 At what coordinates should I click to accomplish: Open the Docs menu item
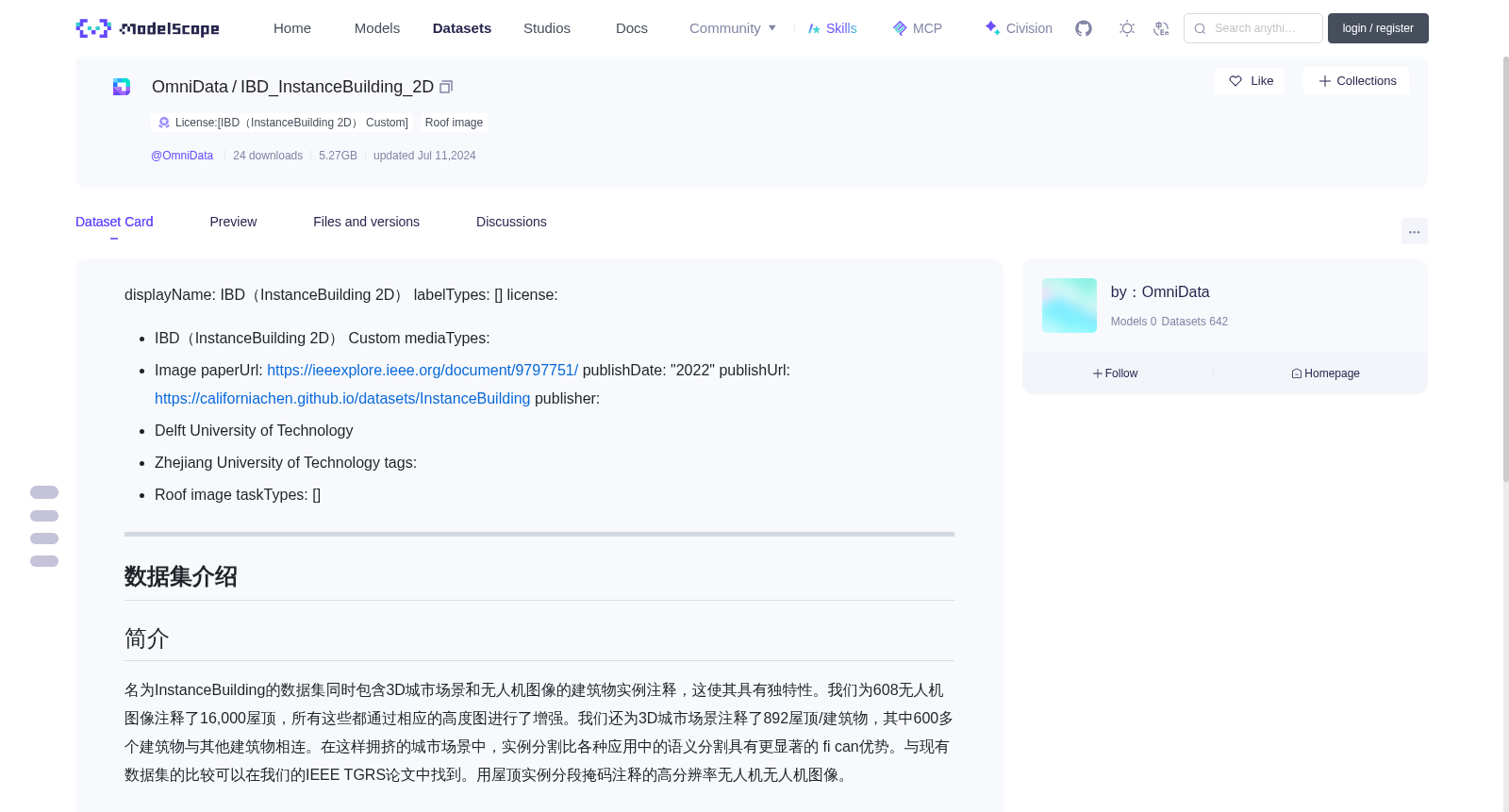click(x=632, y=28)
